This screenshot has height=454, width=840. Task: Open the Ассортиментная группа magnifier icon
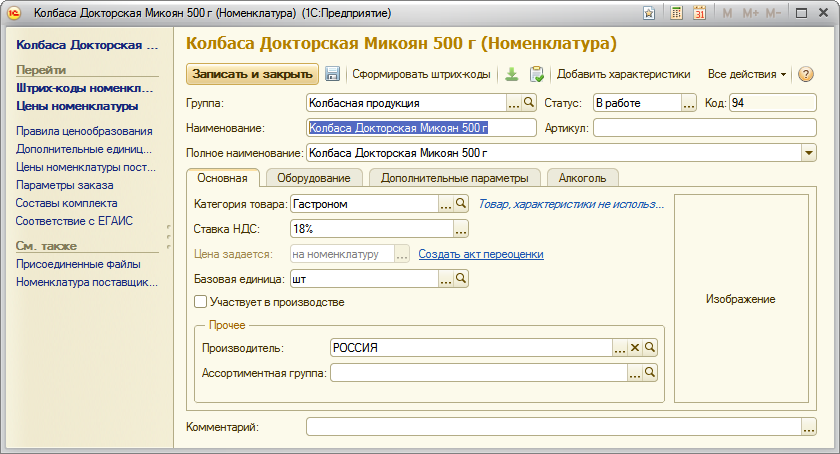pyautogui.click(x=649, y=373)
